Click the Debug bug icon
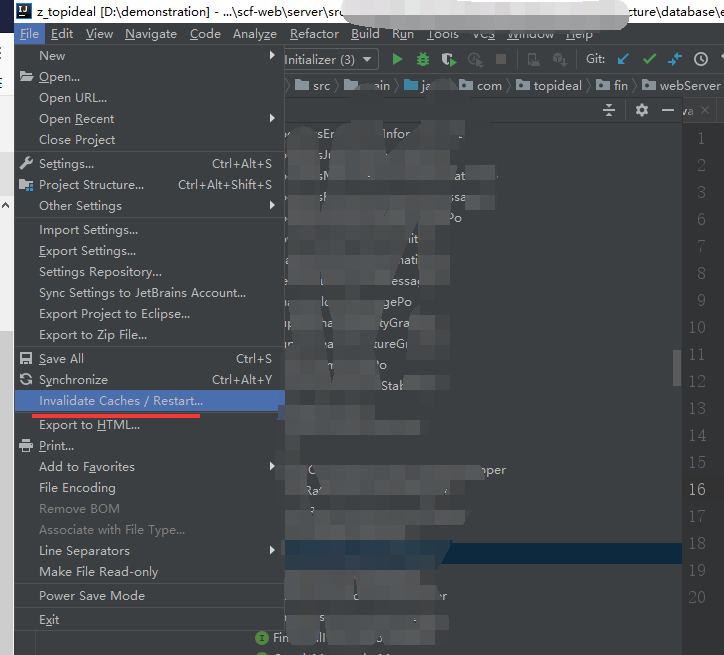The height and width of the screenshot is (655, 724). [x=422, y=60]
